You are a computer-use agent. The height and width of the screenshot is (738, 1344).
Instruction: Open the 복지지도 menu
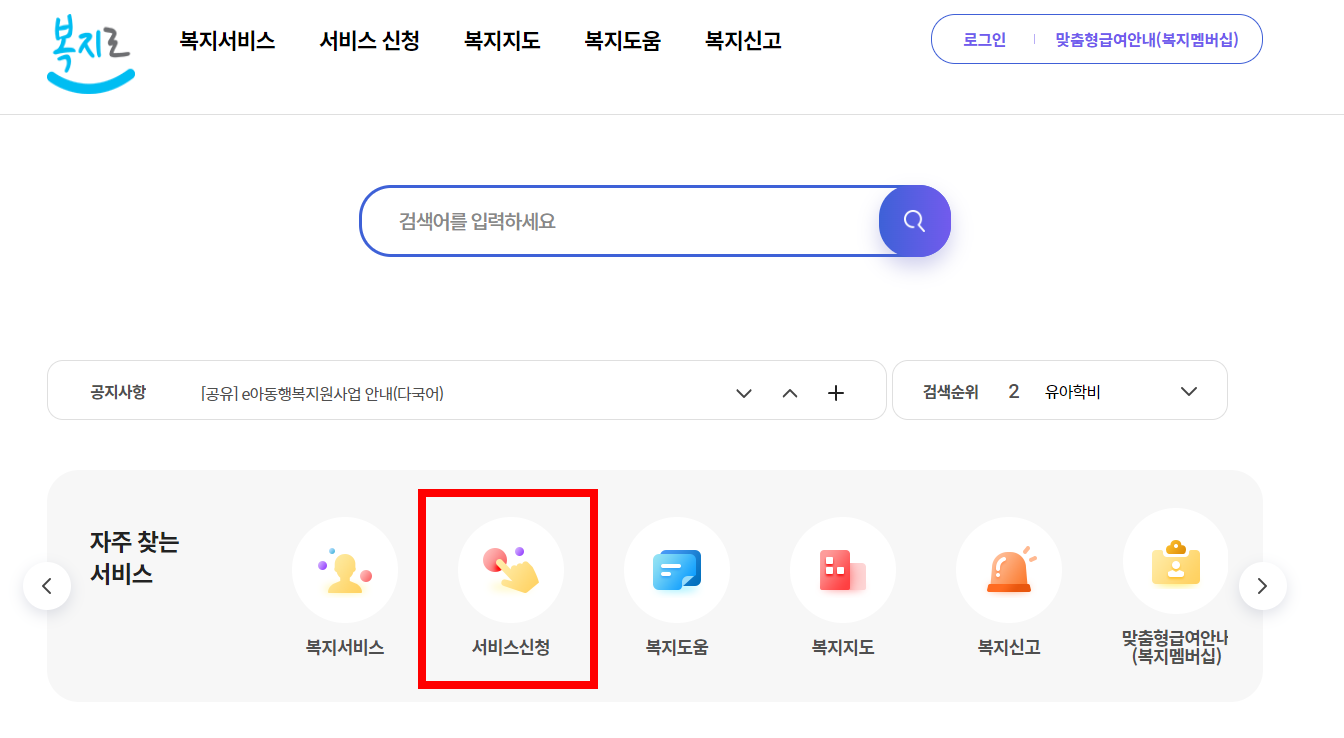click(501, 40)
